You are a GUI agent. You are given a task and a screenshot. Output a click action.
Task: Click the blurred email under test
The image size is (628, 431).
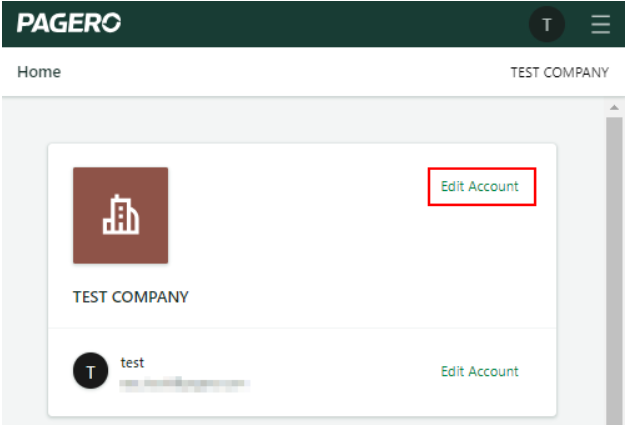[184, 382]
